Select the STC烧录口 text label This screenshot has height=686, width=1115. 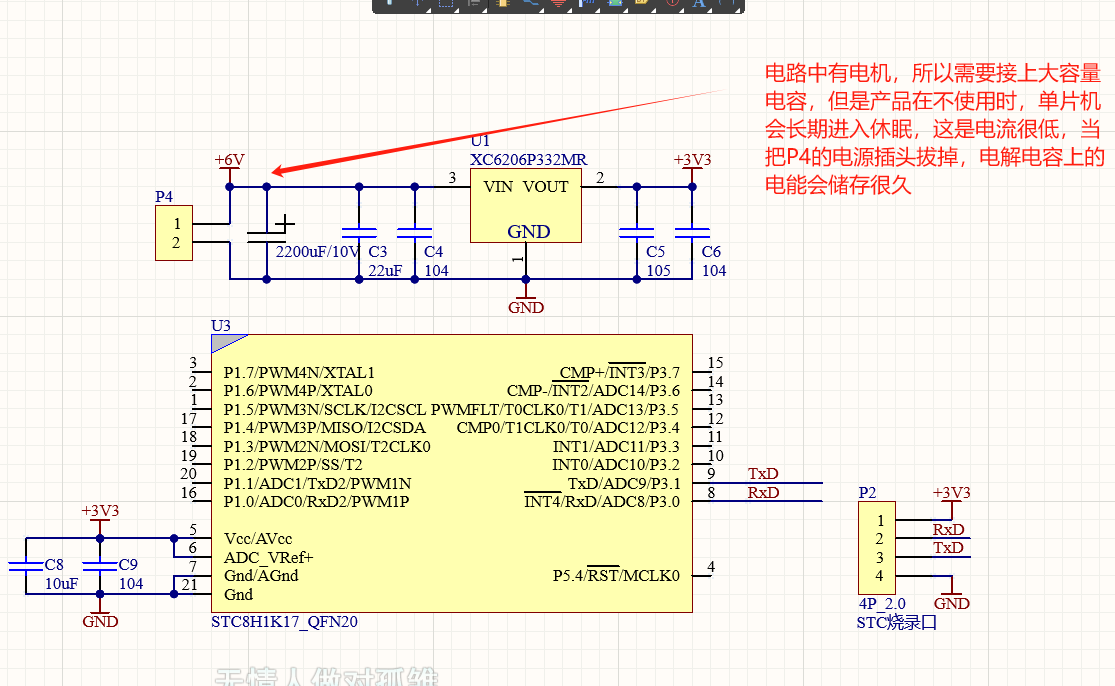click(x=897, y=623)
